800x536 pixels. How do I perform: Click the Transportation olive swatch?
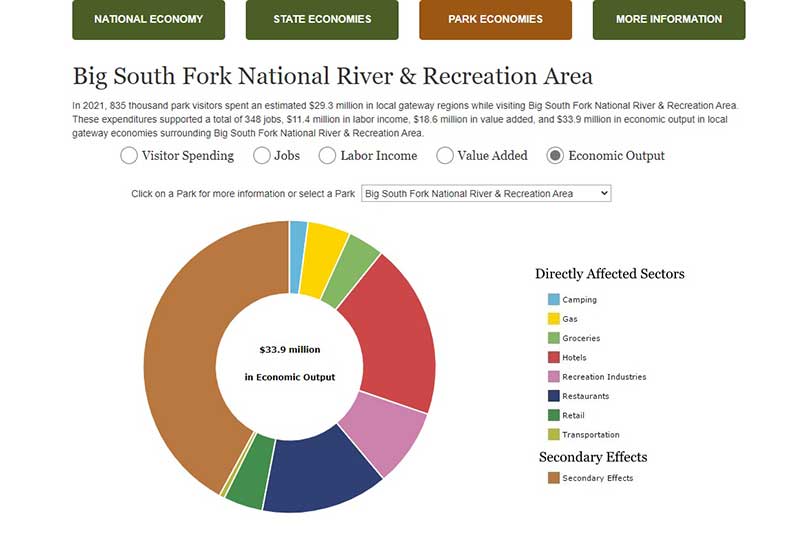point(554,435)
